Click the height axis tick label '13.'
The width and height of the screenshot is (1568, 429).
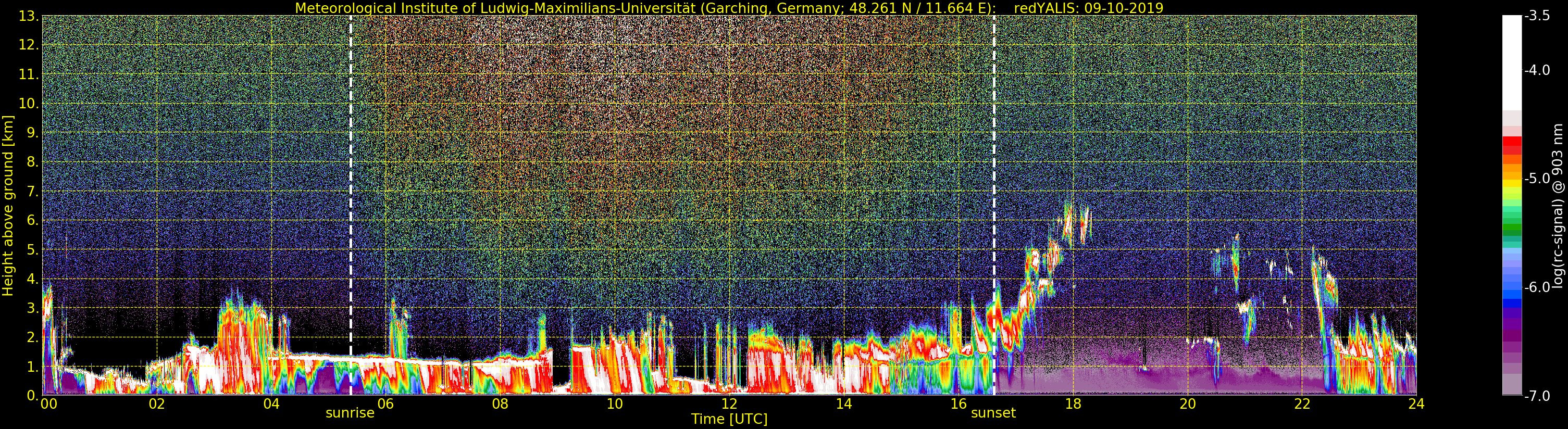click(29, 16)
